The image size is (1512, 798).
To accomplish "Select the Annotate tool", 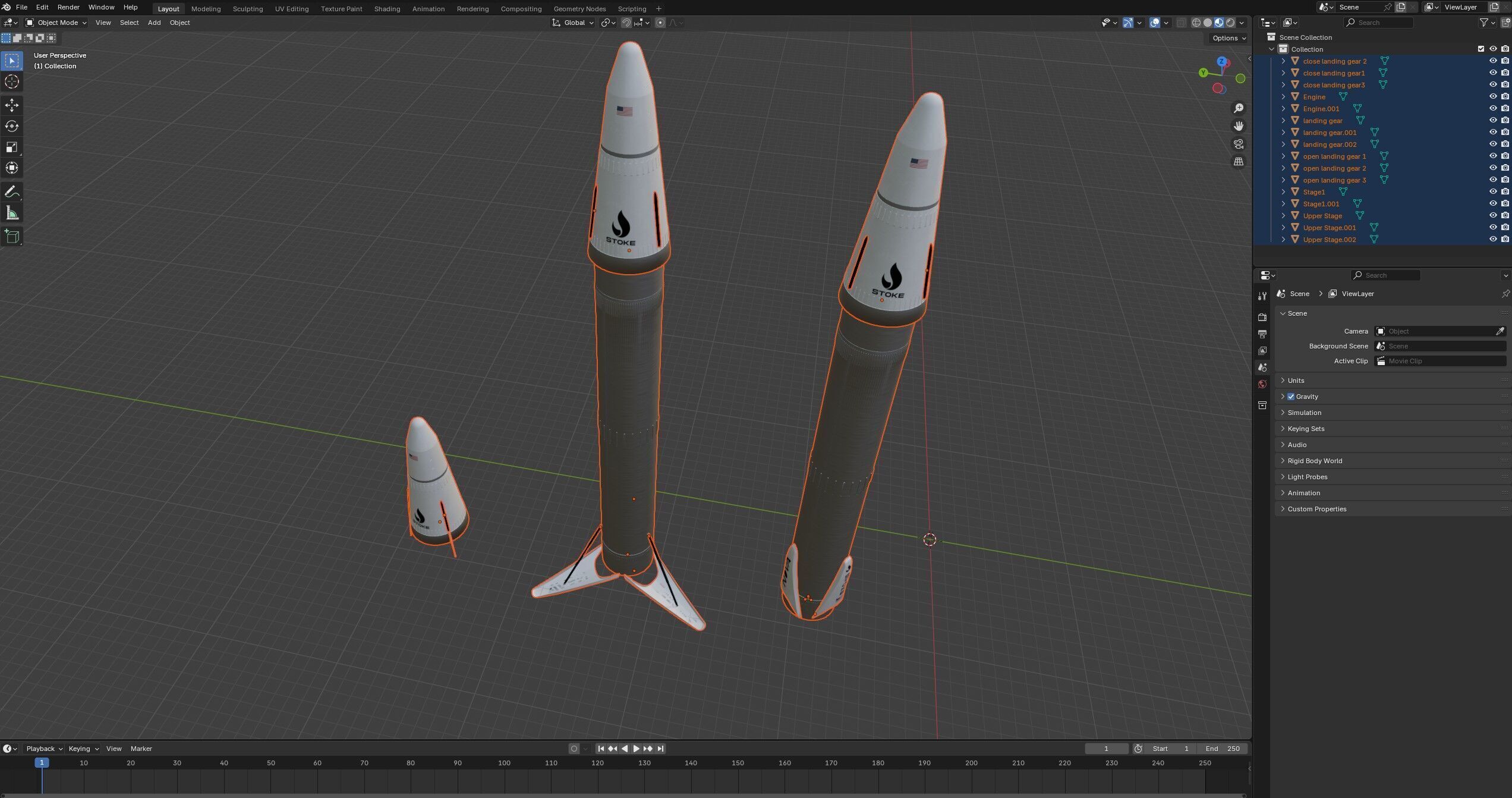I will click(x=12, y=191).
